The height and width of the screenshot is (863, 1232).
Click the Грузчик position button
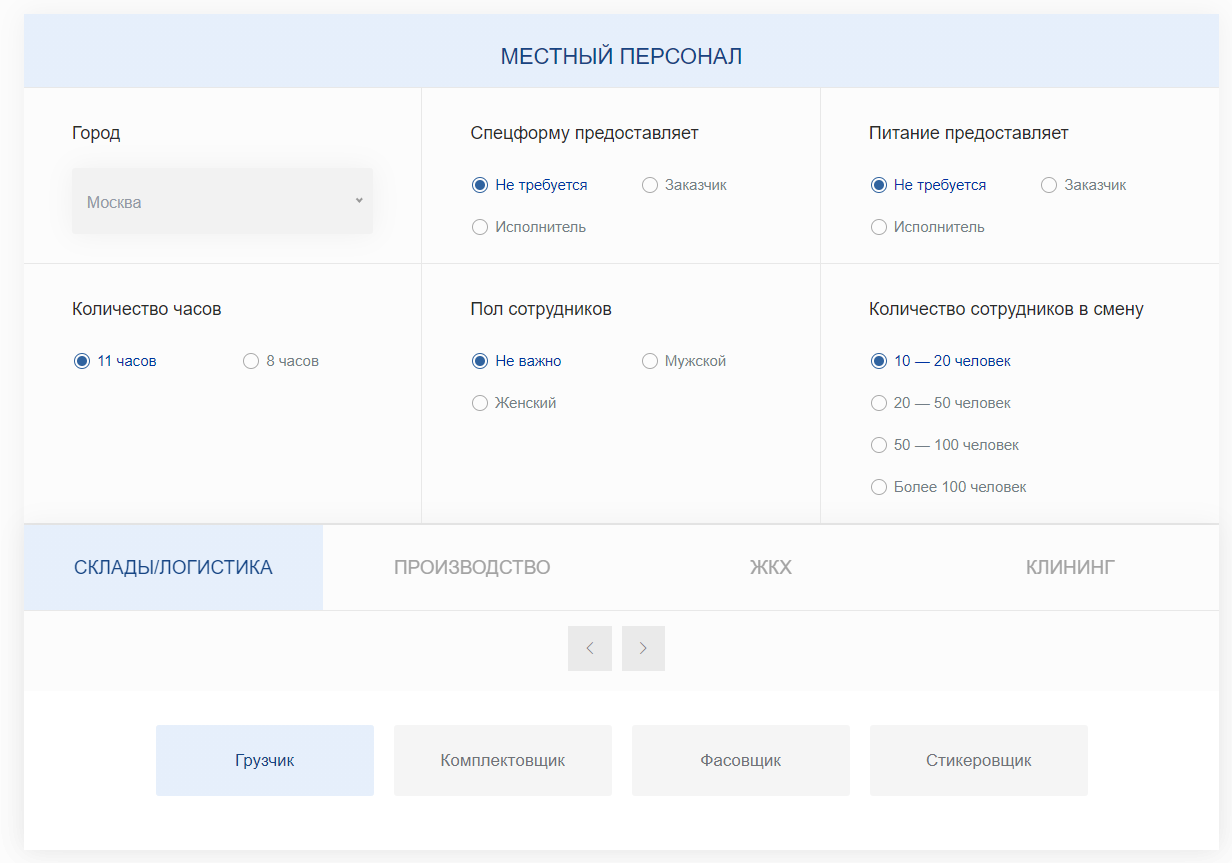tap(264, 760)
